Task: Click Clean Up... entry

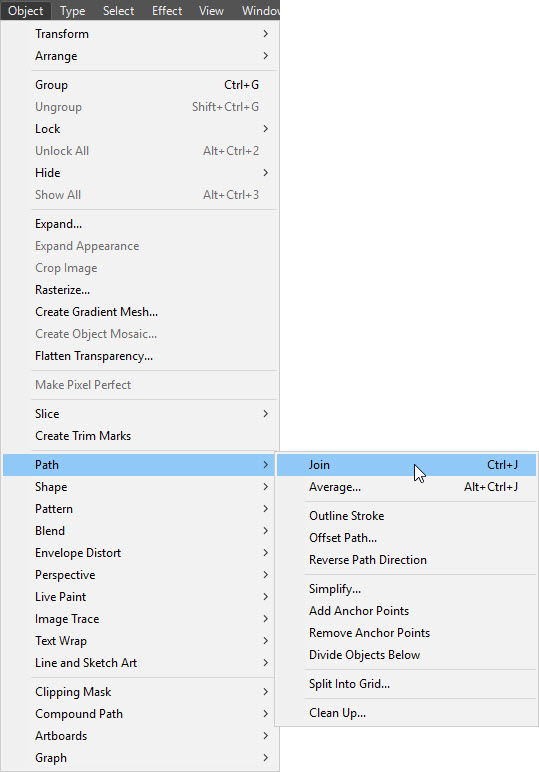Action: [406, 713]
